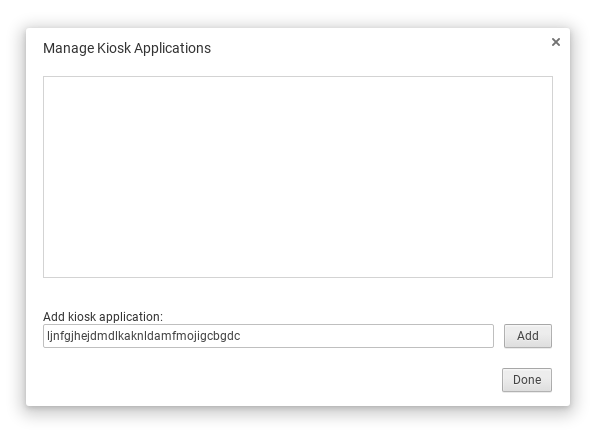Click the empty area of the app ID textbox
The height and width of the screenshot is (433, 596).
(x=367, y=336)
